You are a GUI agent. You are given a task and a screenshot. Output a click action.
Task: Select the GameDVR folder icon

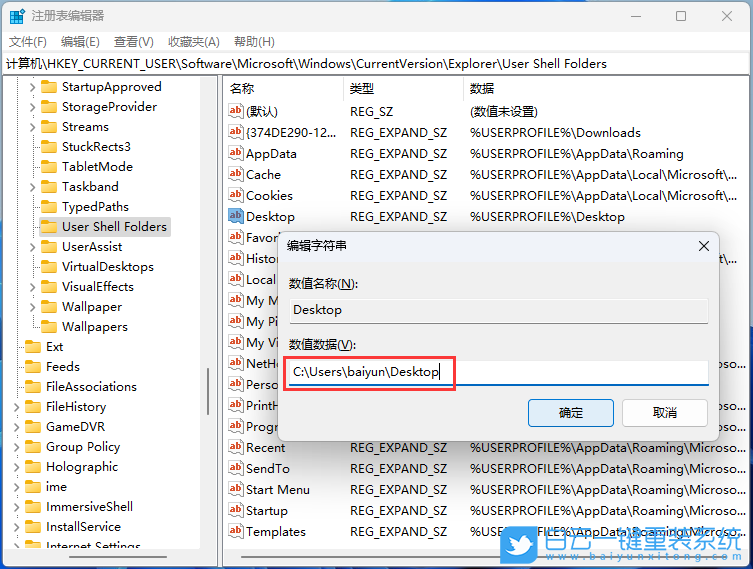(33, 427)
